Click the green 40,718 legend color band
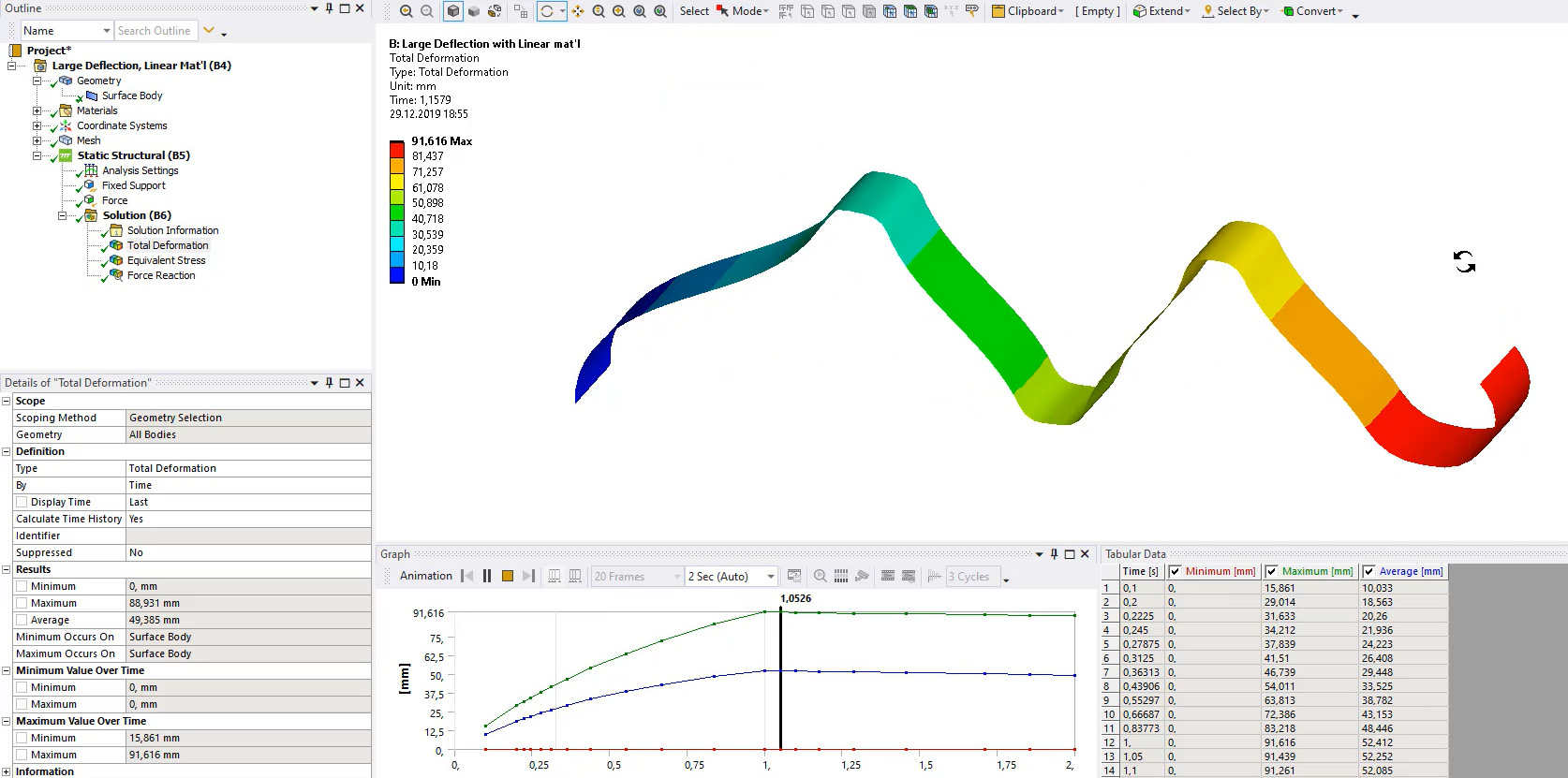Screen dimensions: 1568x778 pos(397,213)
